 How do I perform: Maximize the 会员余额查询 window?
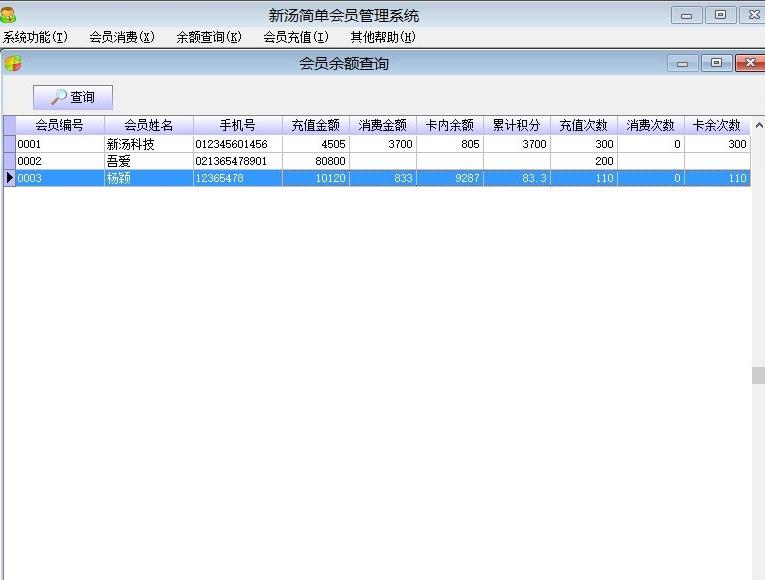(x=716, y=63)
